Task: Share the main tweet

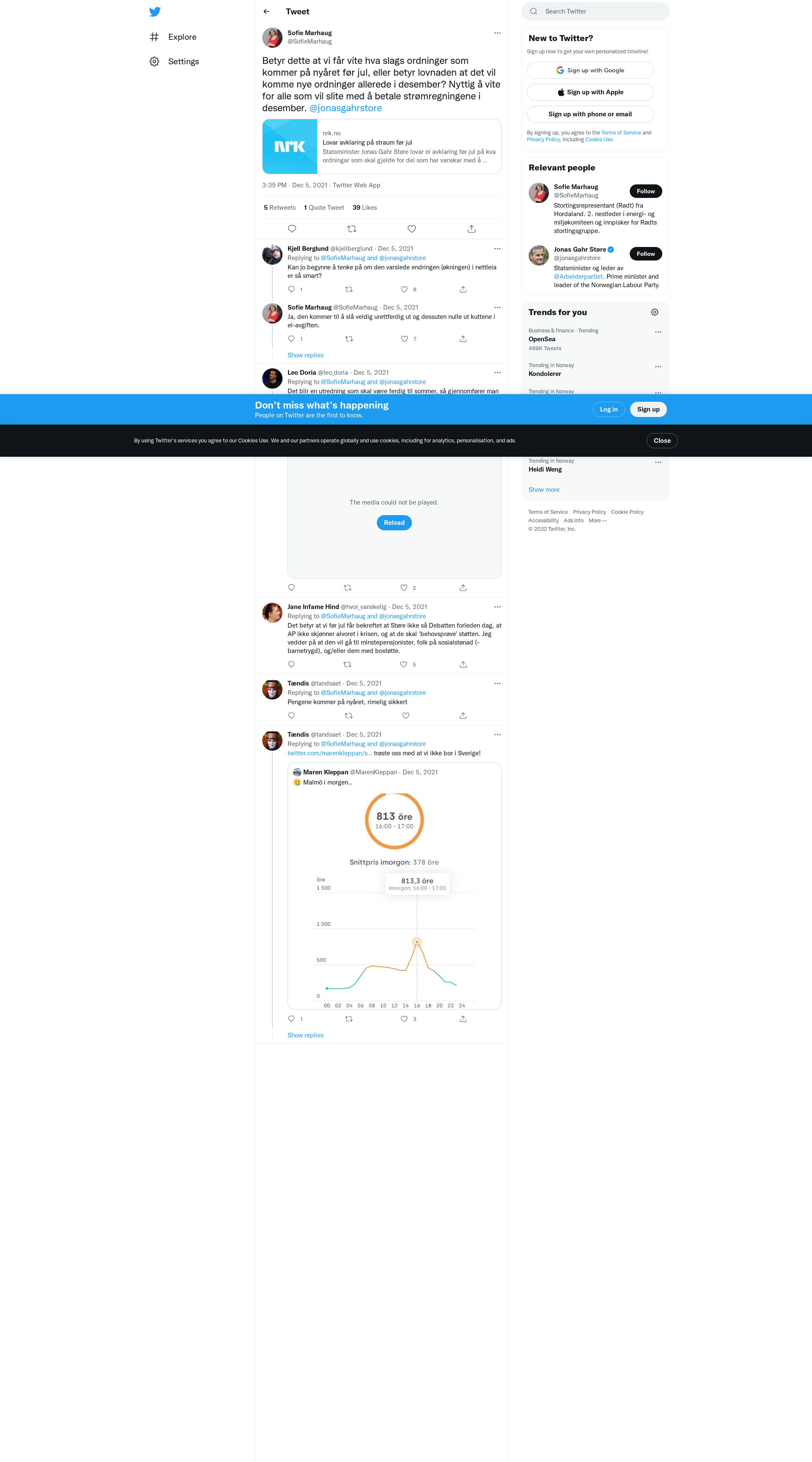Action: [x=472, y=229]
